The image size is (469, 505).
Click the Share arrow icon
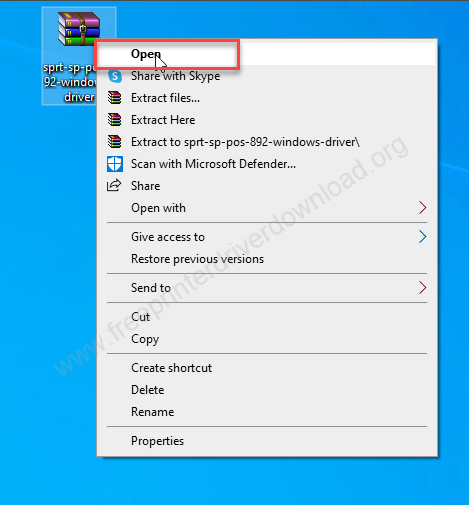coord(114,185)
